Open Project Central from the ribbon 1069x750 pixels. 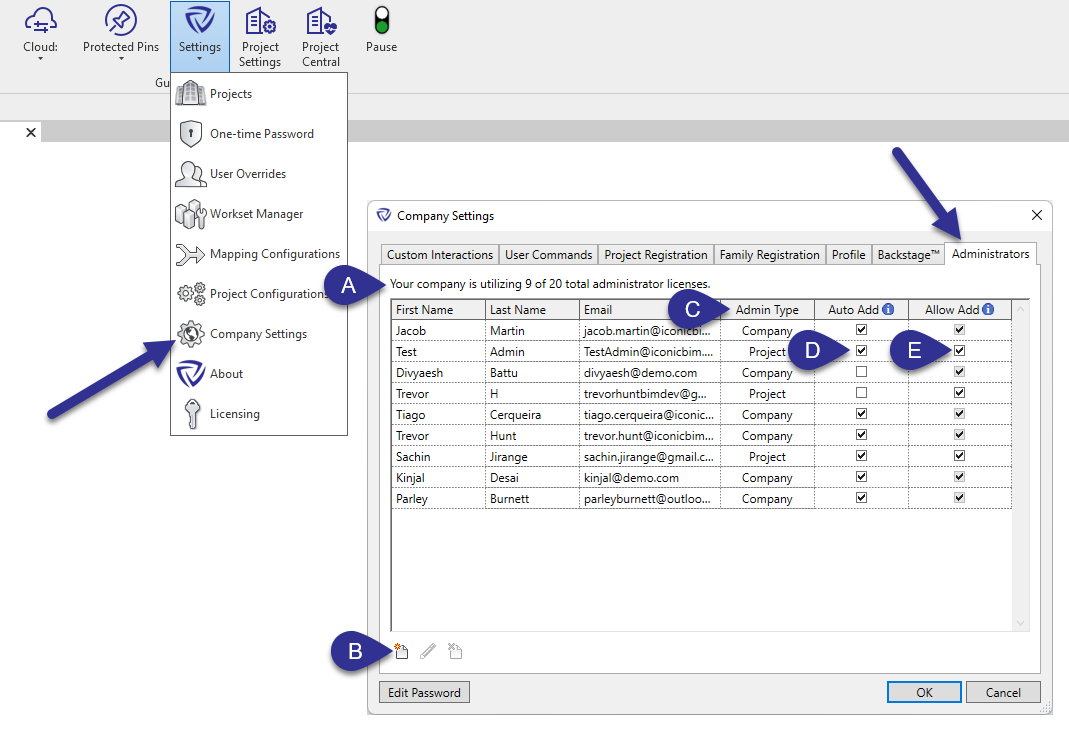click(321, 37)
